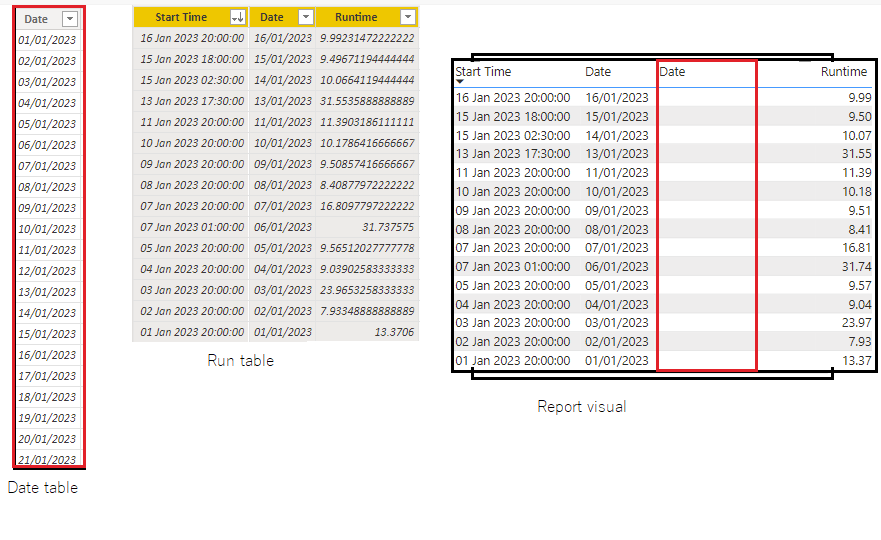Screen dimensions: 881x540
Task: Select 20/01/2023 in the Date table
Action: pyautogui.click(x=47, y=439)
